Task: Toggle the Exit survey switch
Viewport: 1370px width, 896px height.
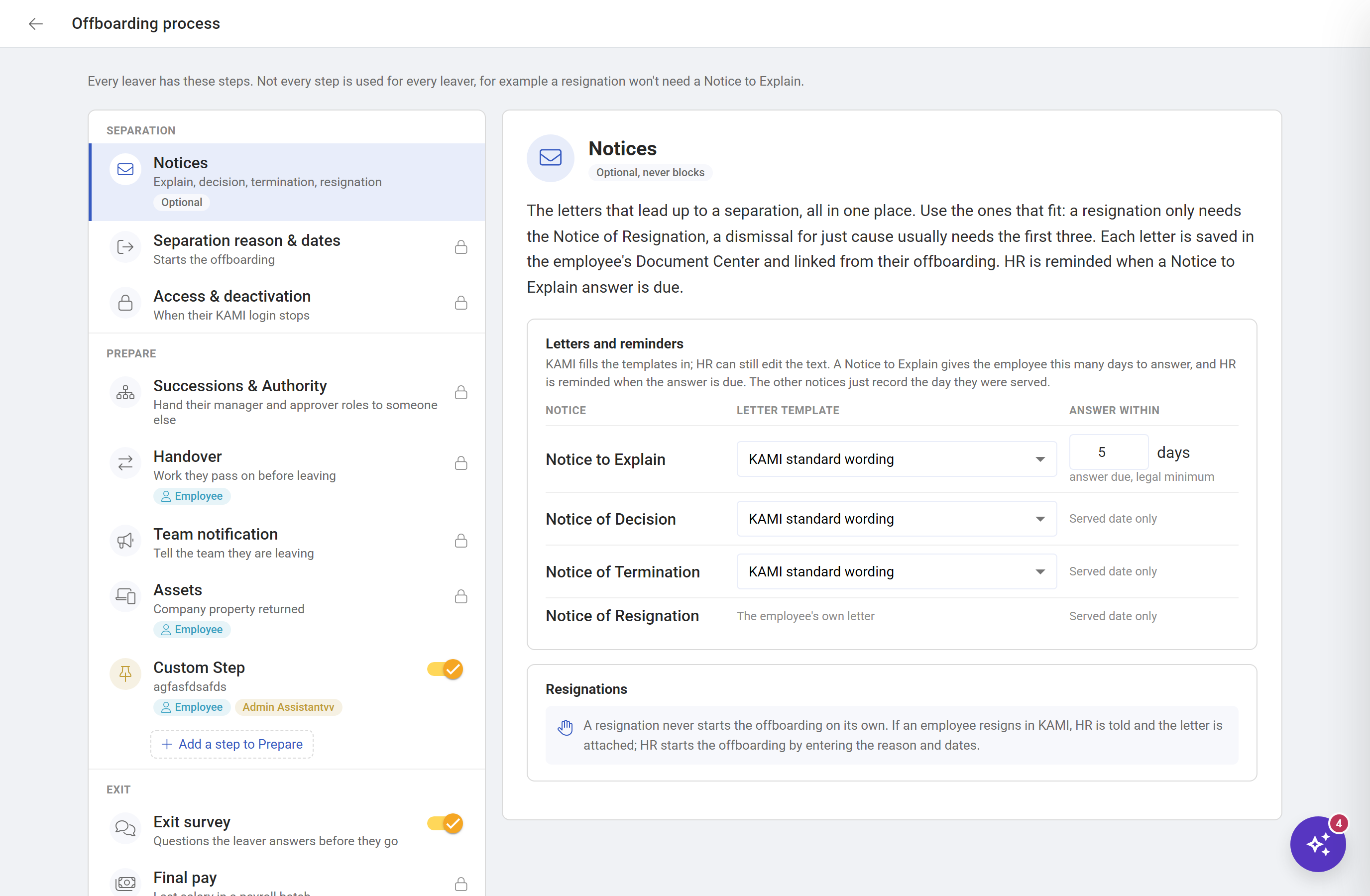Action: coord(445,823)
